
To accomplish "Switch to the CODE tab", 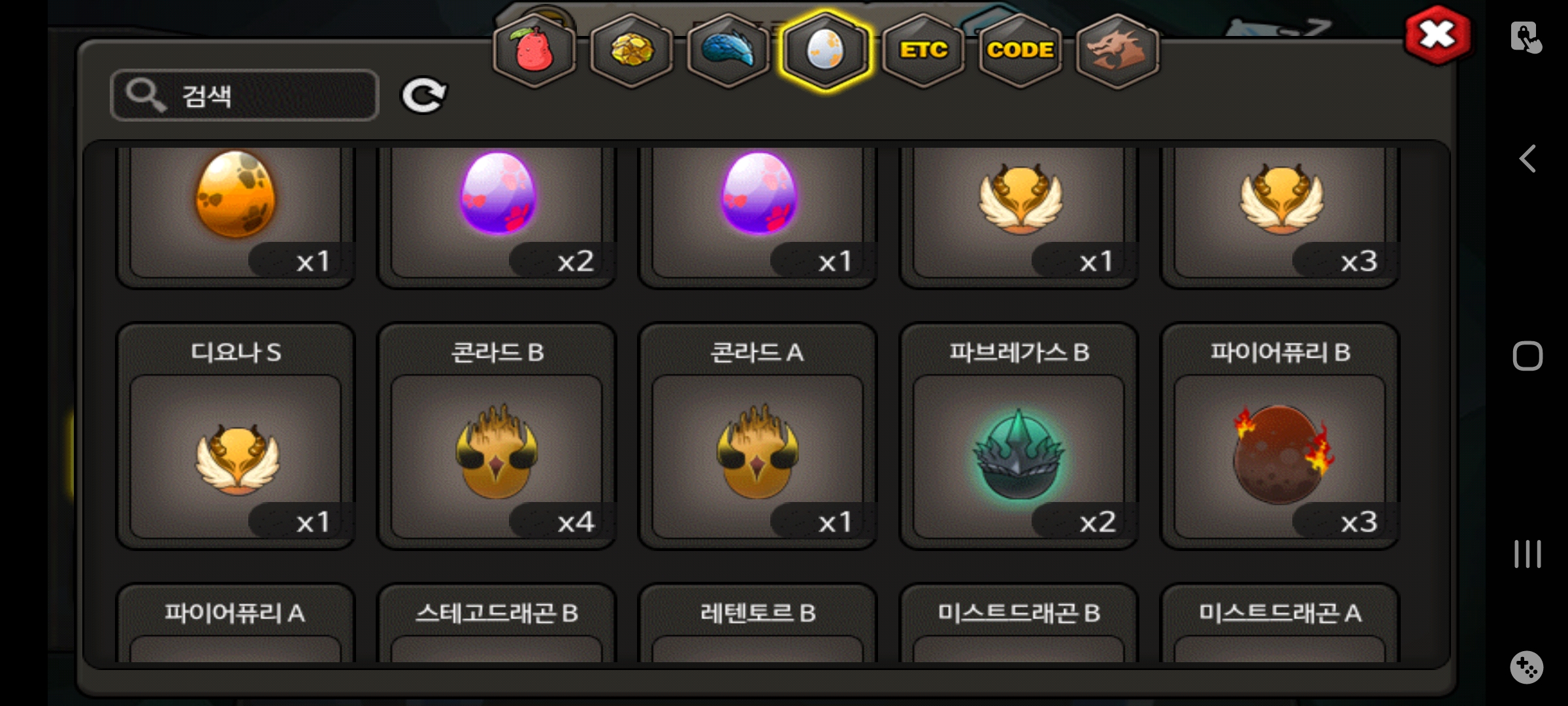I will 1020,51.
